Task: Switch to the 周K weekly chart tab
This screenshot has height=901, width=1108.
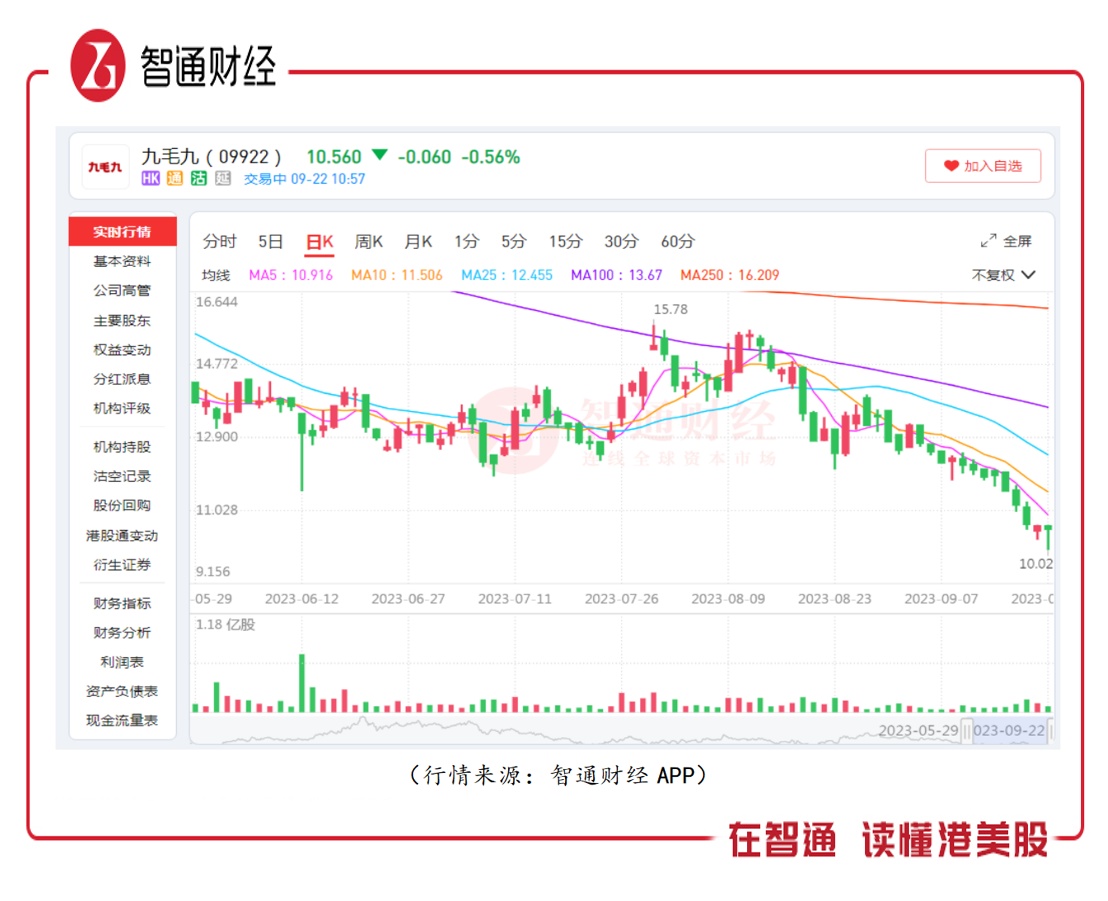Action: (x=368, y=242)
